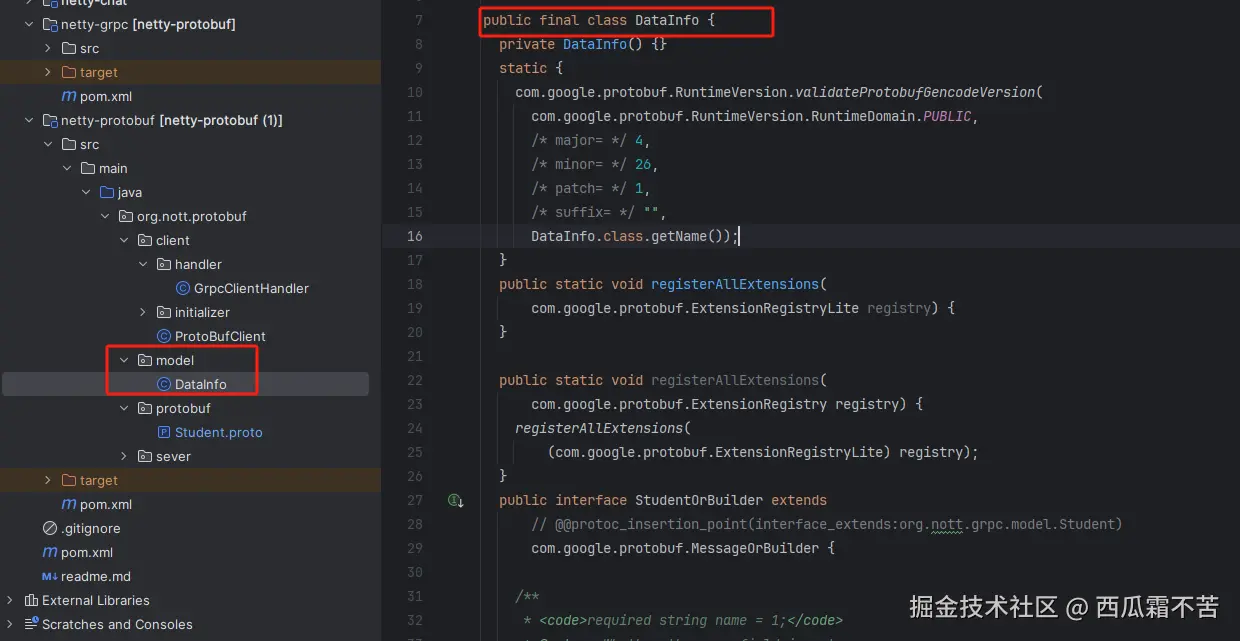Screen dimensions: 1240x641
Task: Click validateProtobufGencodeVersion method call in editor
Action: [x=915, y=92]
